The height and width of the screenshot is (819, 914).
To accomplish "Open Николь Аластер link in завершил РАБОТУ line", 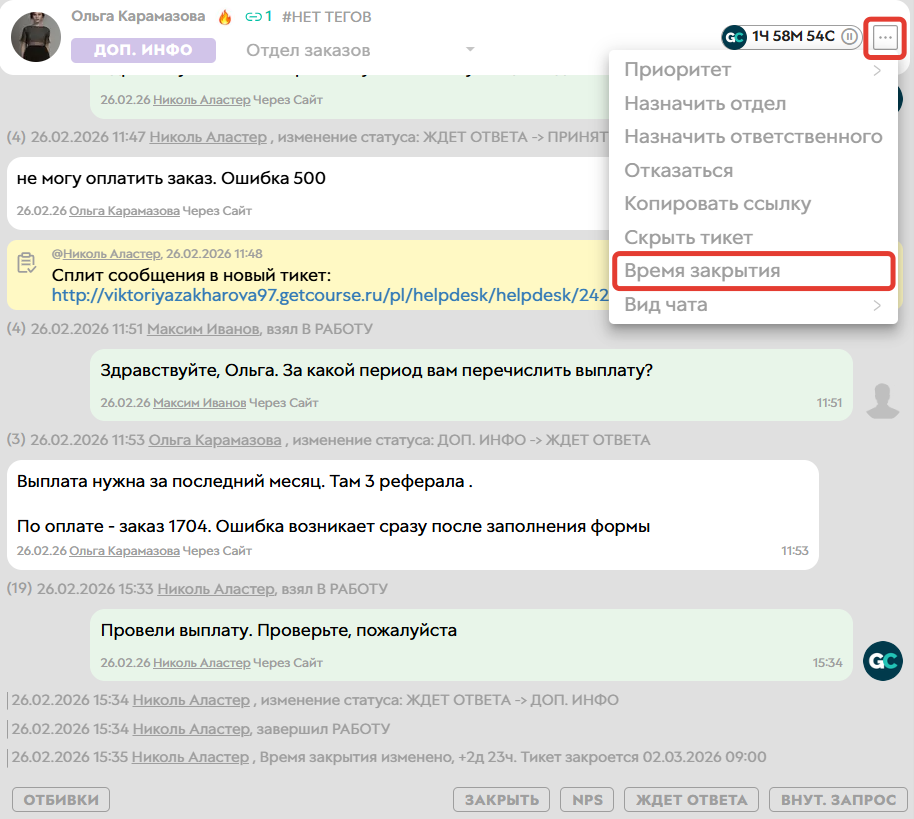I will 191,729.
